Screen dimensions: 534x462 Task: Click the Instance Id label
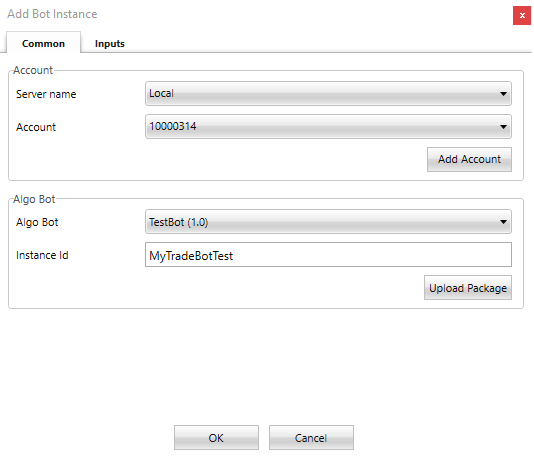click(x=42, y=255)
